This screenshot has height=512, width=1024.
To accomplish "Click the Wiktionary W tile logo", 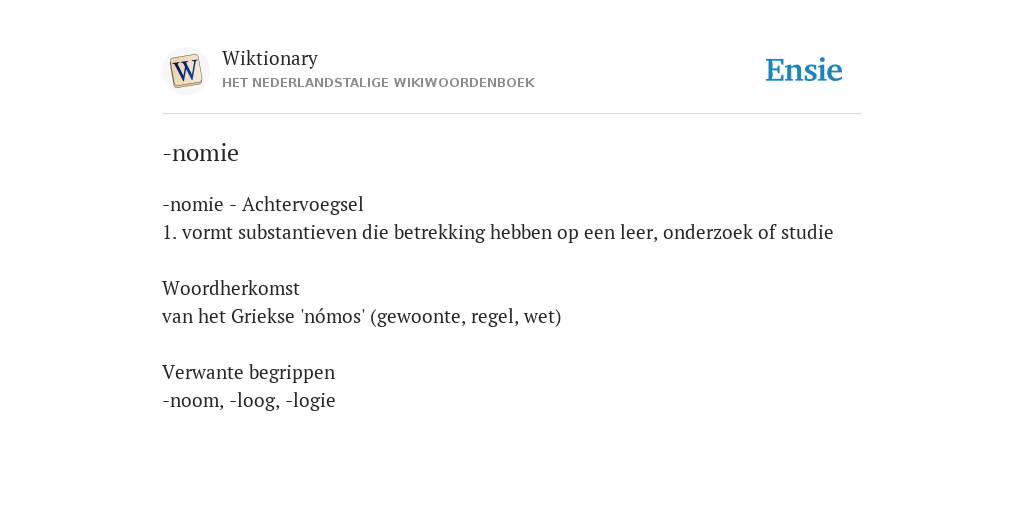I will click(186, 71).
